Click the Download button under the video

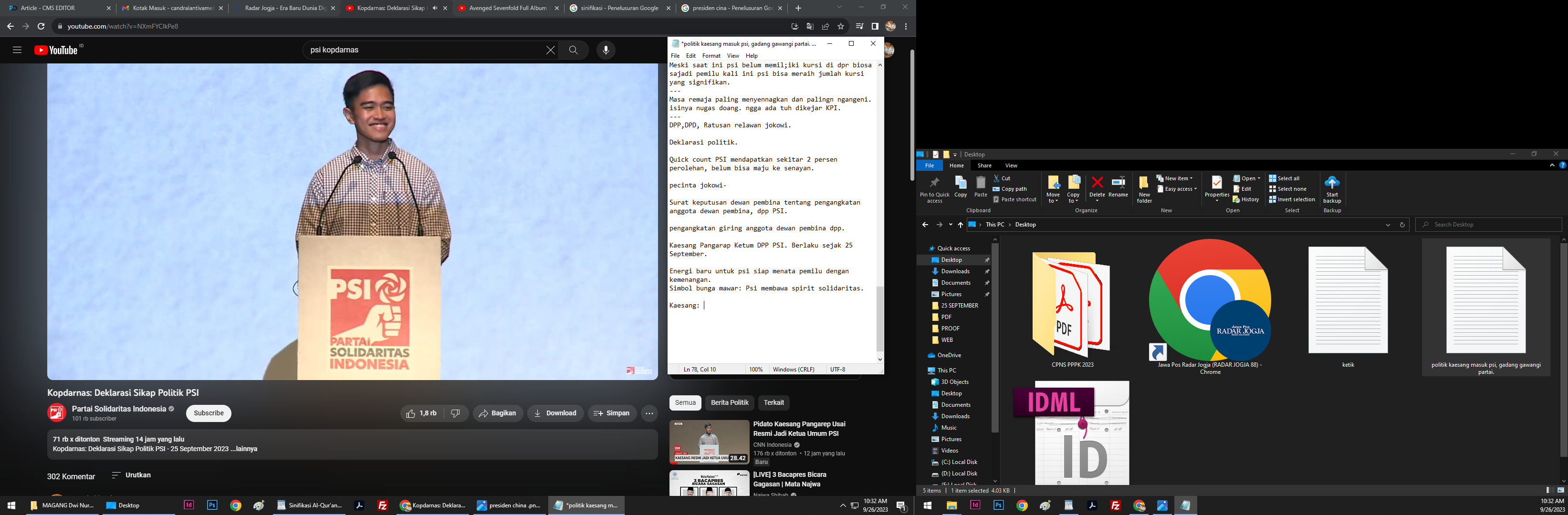coord(556,413)
